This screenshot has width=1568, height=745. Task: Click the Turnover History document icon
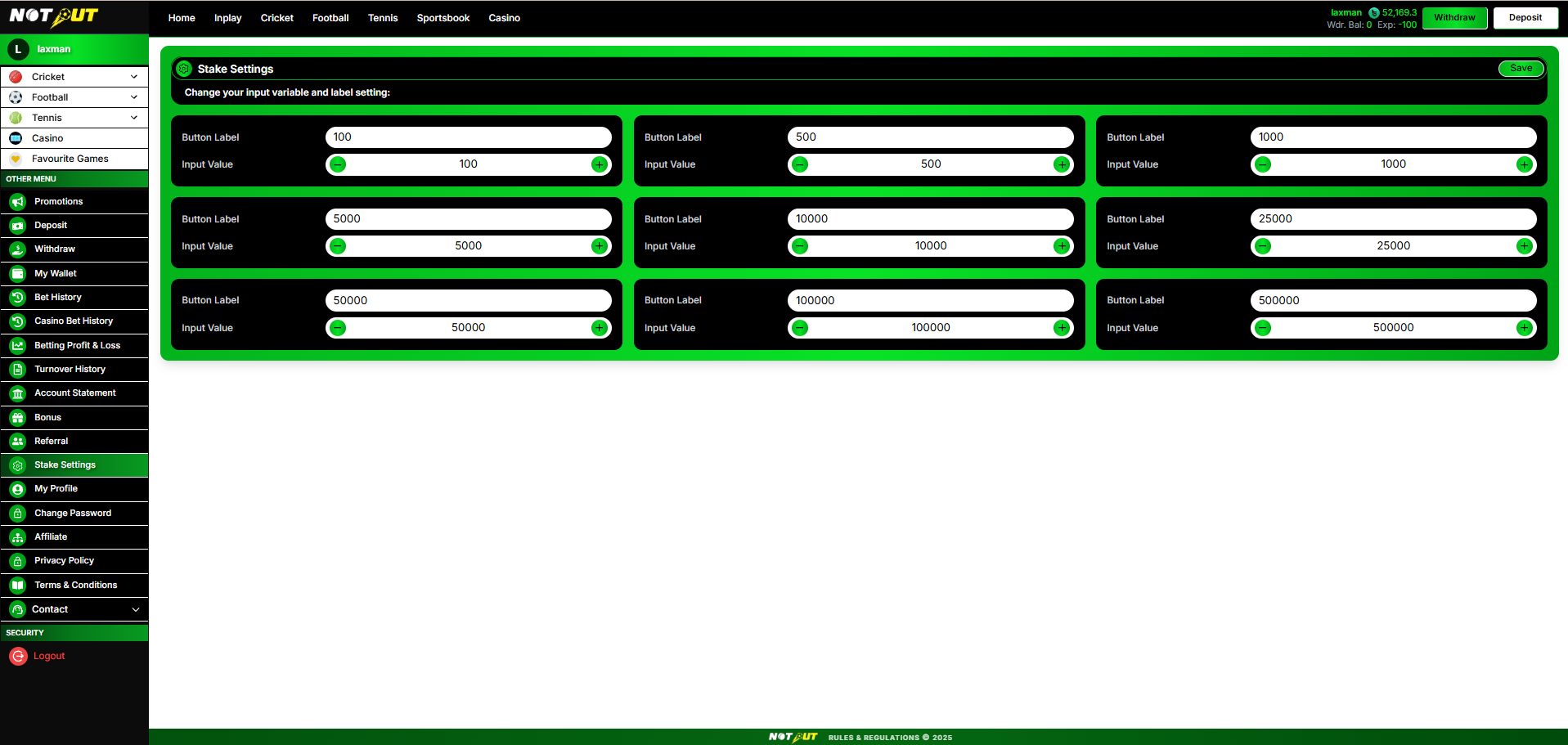pyautogui.click(x=18, y=369)
